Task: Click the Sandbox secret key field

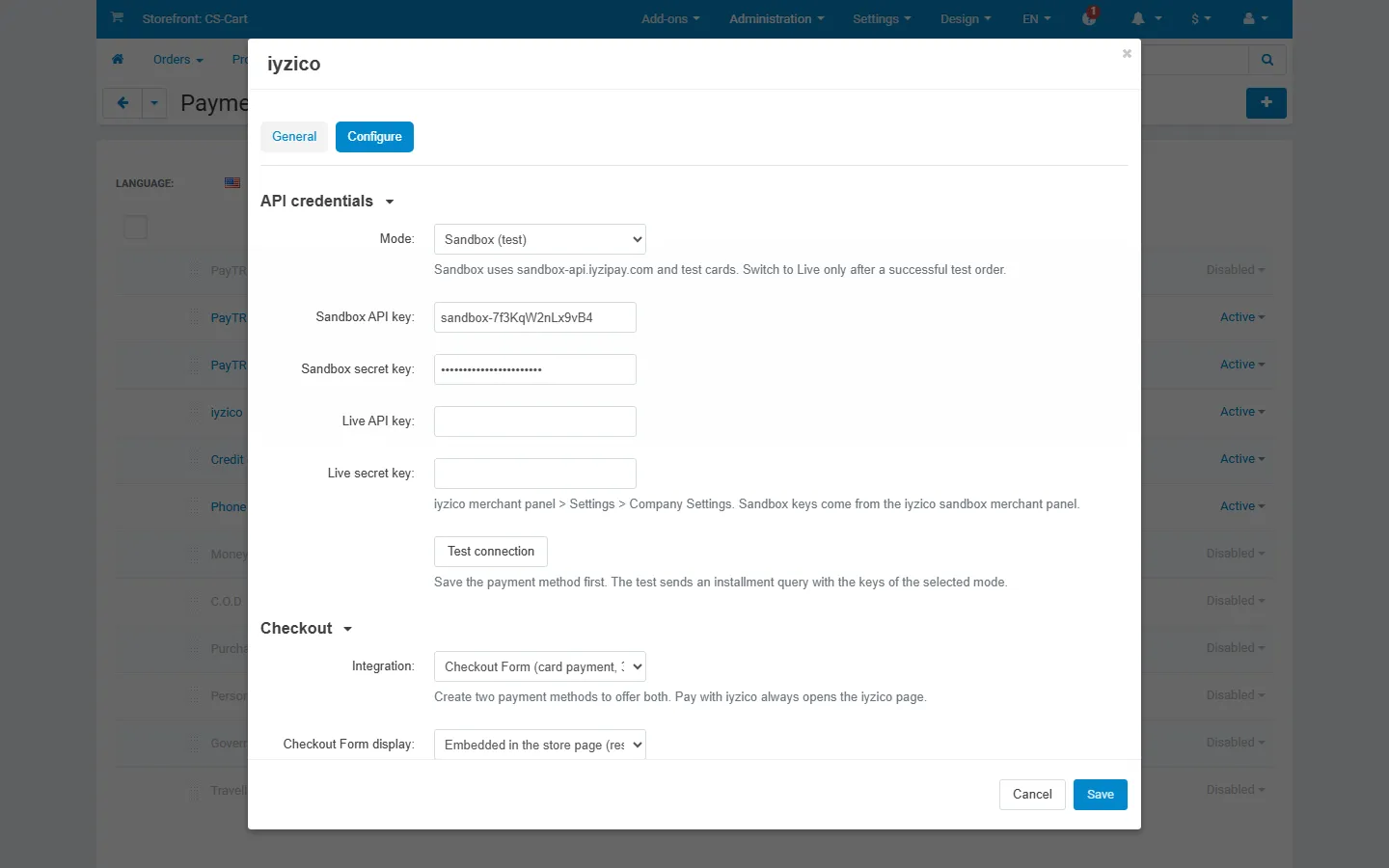Action: 535,369
